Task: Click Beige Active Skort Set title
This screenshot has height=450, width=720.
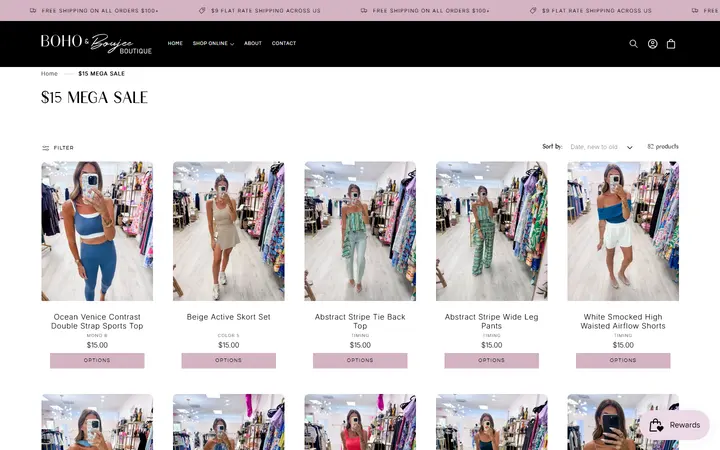Action: 229,317
